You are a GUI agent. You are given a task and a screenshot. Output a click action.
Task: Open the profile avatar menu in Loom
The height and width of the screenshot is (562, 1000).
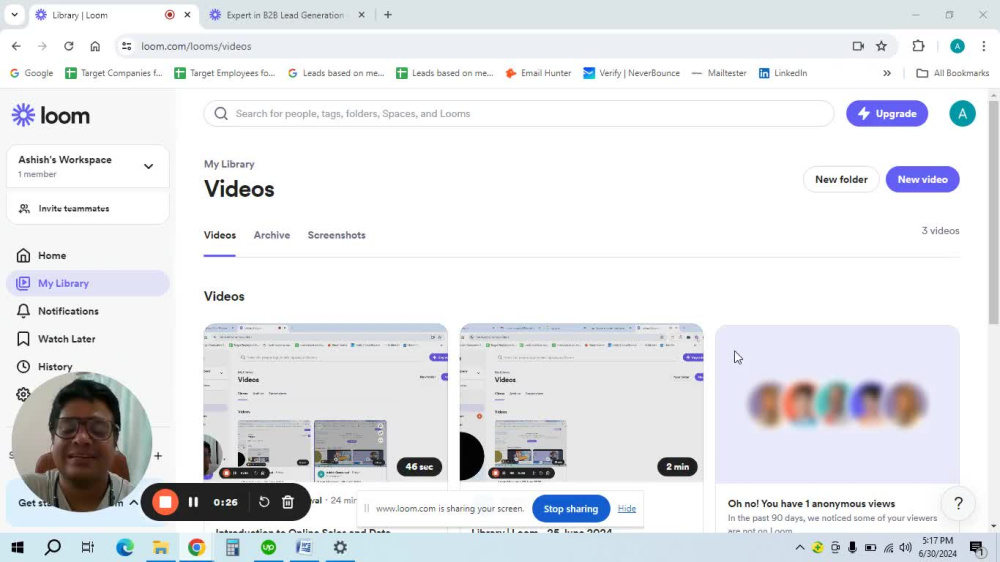tap(962, 114)
